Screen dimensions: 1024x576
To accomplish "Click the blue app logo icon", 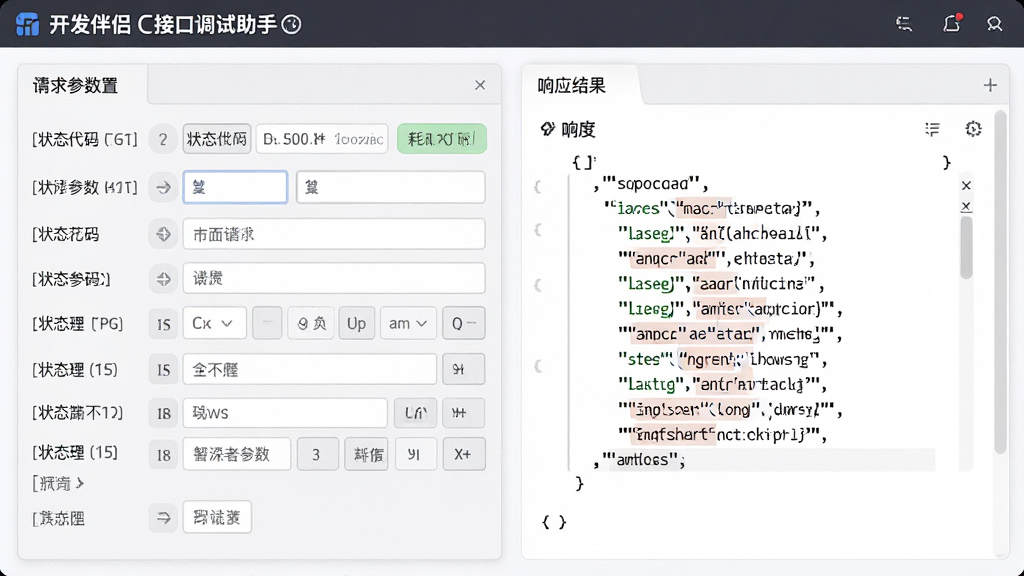I will coord(27,24).
